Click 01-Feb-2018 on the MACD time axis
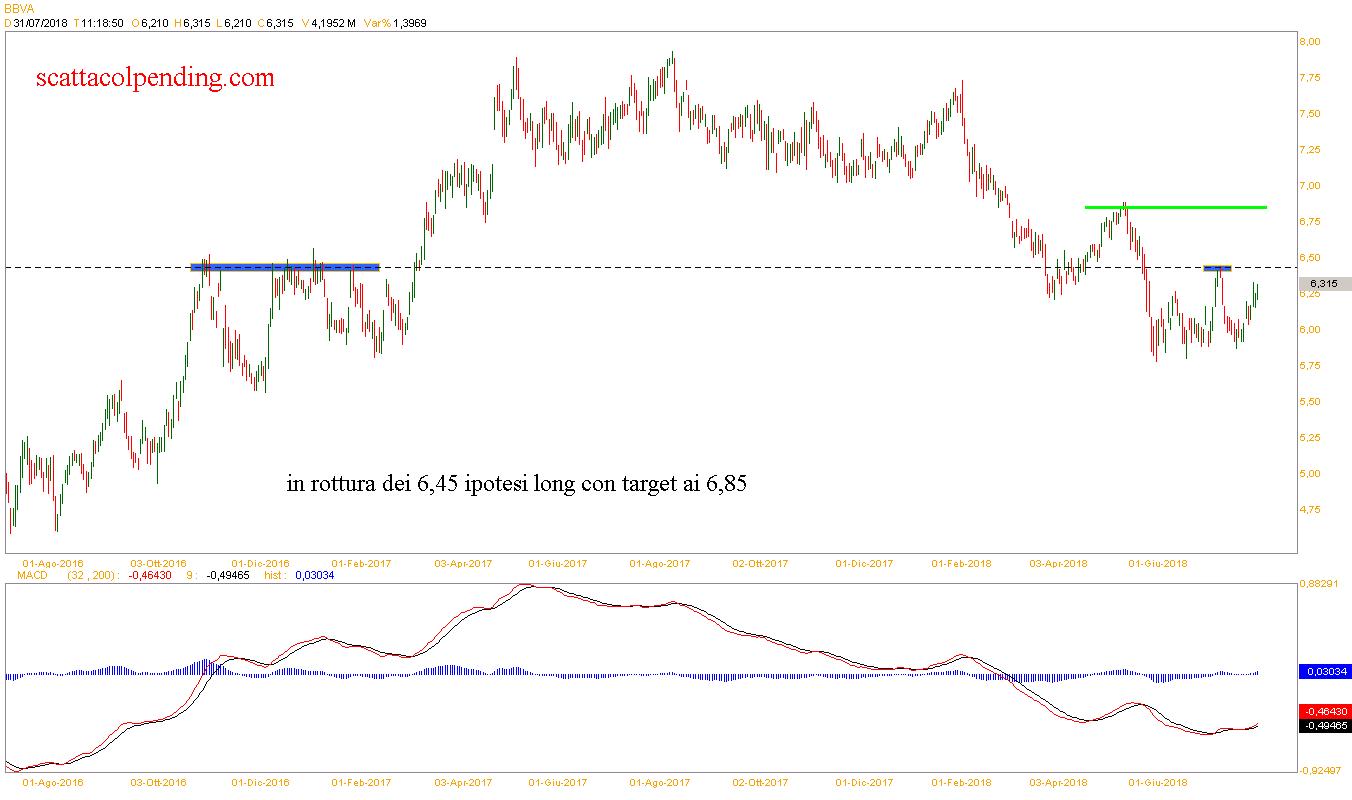Screen dimensions: 1352x800 point(961,783)
